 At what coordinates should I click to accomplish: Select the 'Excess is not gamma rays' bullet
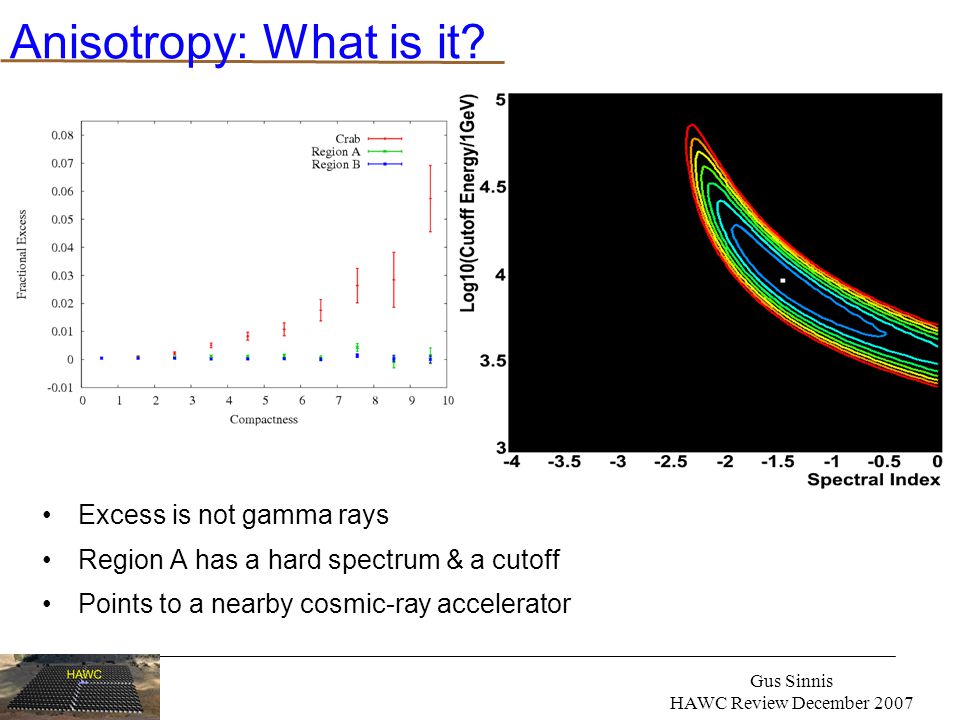point(233,515)
